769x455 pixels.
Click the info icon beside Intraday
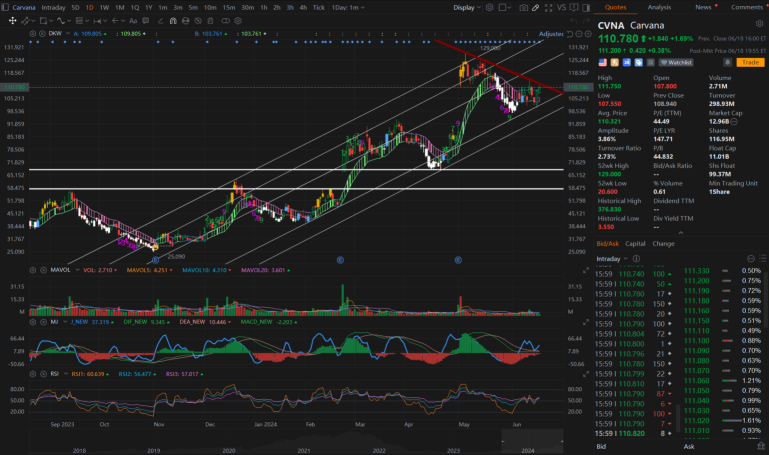pos(636,259)
